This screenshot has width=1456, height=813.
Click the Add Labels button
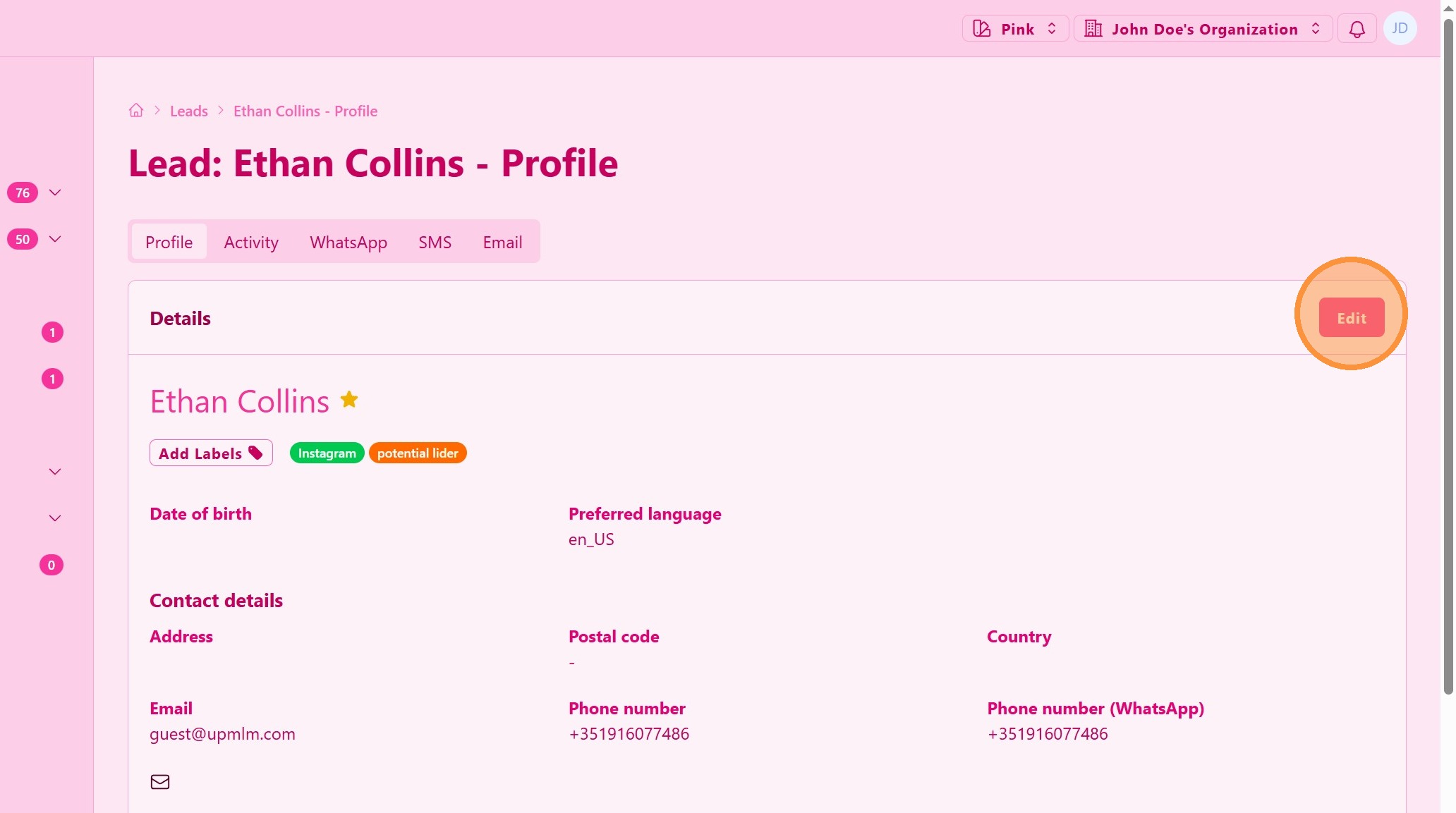coord(211,453)
